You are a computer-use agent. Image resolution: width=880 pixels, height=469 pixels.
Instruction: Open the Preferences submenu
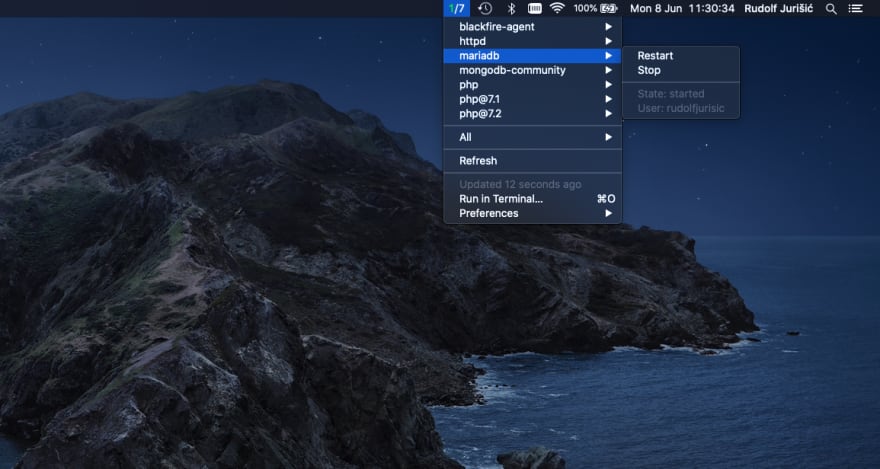coord(533,213)
